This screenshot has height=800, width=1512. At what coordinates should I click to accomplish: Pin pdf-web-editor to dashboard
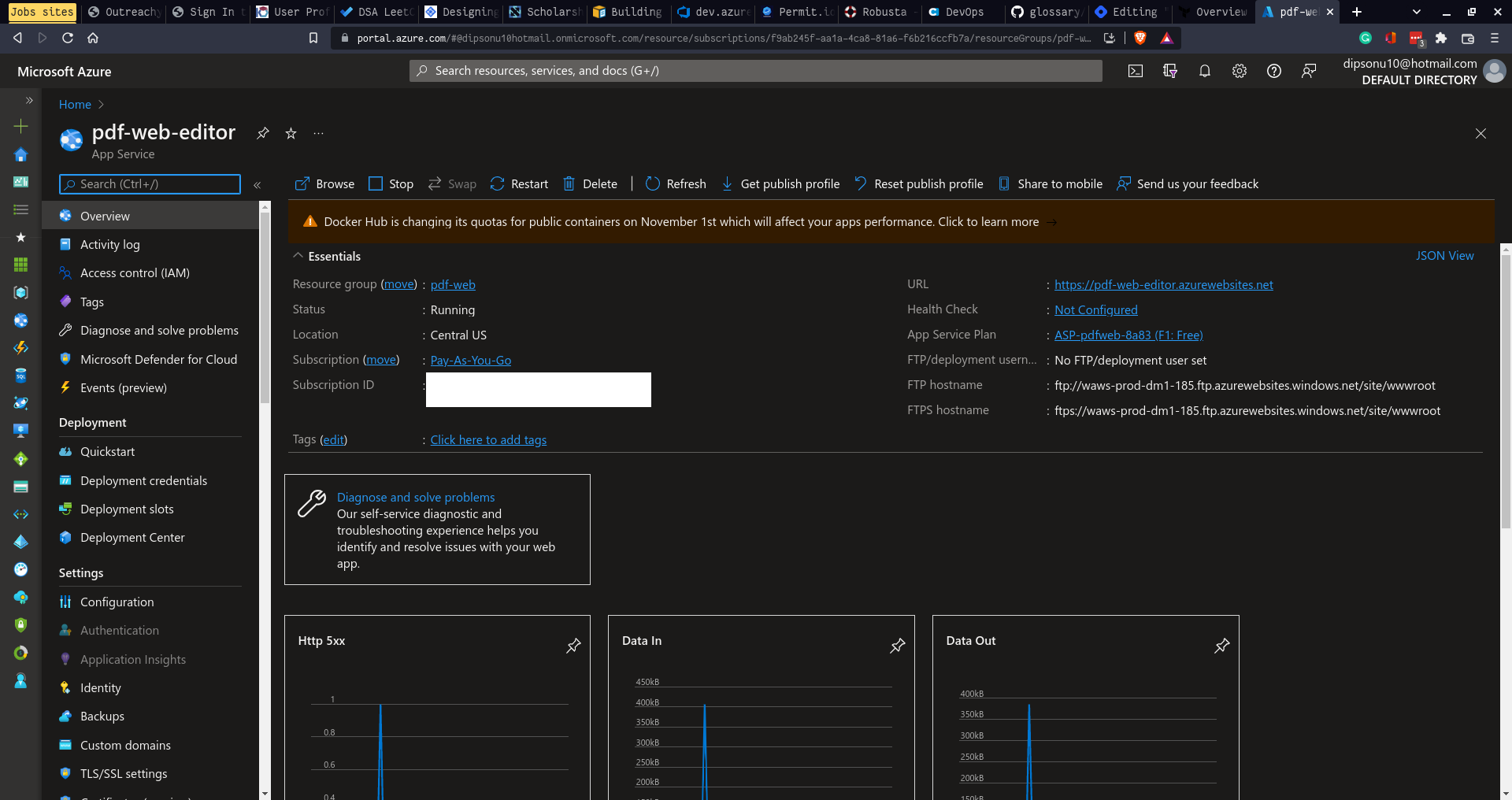coord(263,133)
